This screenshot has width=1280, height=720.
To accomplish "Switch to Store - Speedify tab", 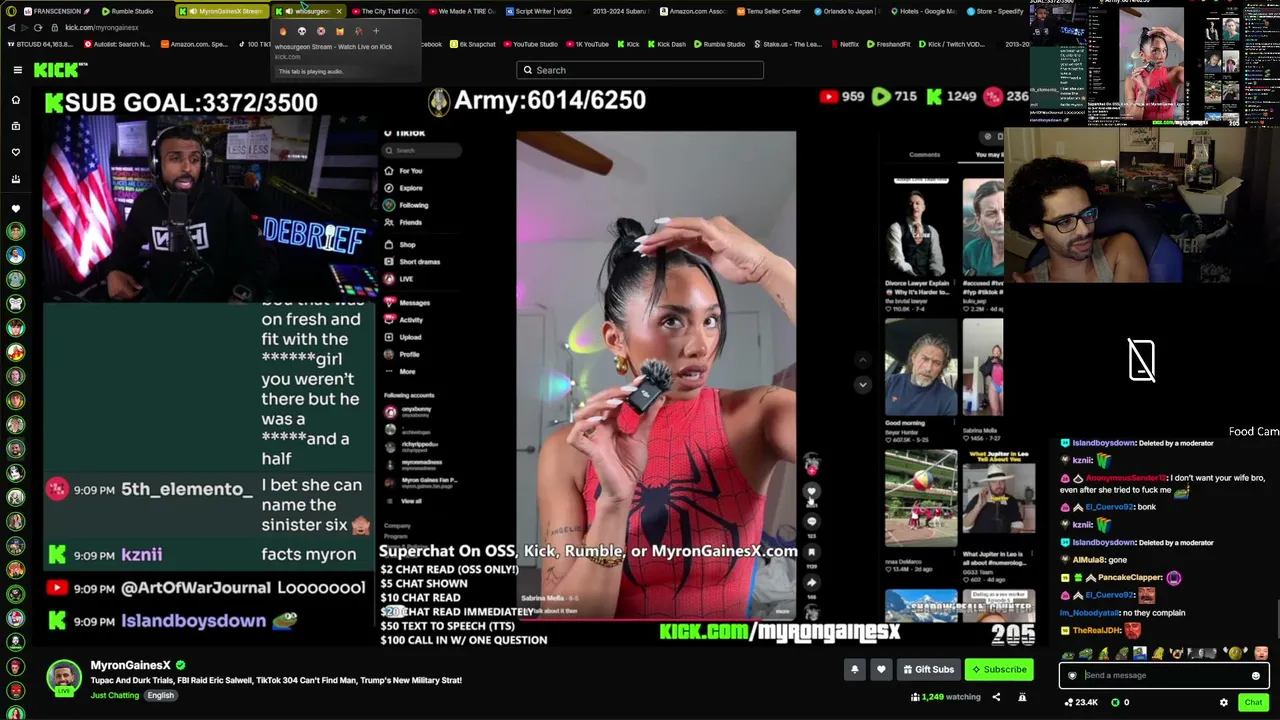I will click(x=996, y=11).
